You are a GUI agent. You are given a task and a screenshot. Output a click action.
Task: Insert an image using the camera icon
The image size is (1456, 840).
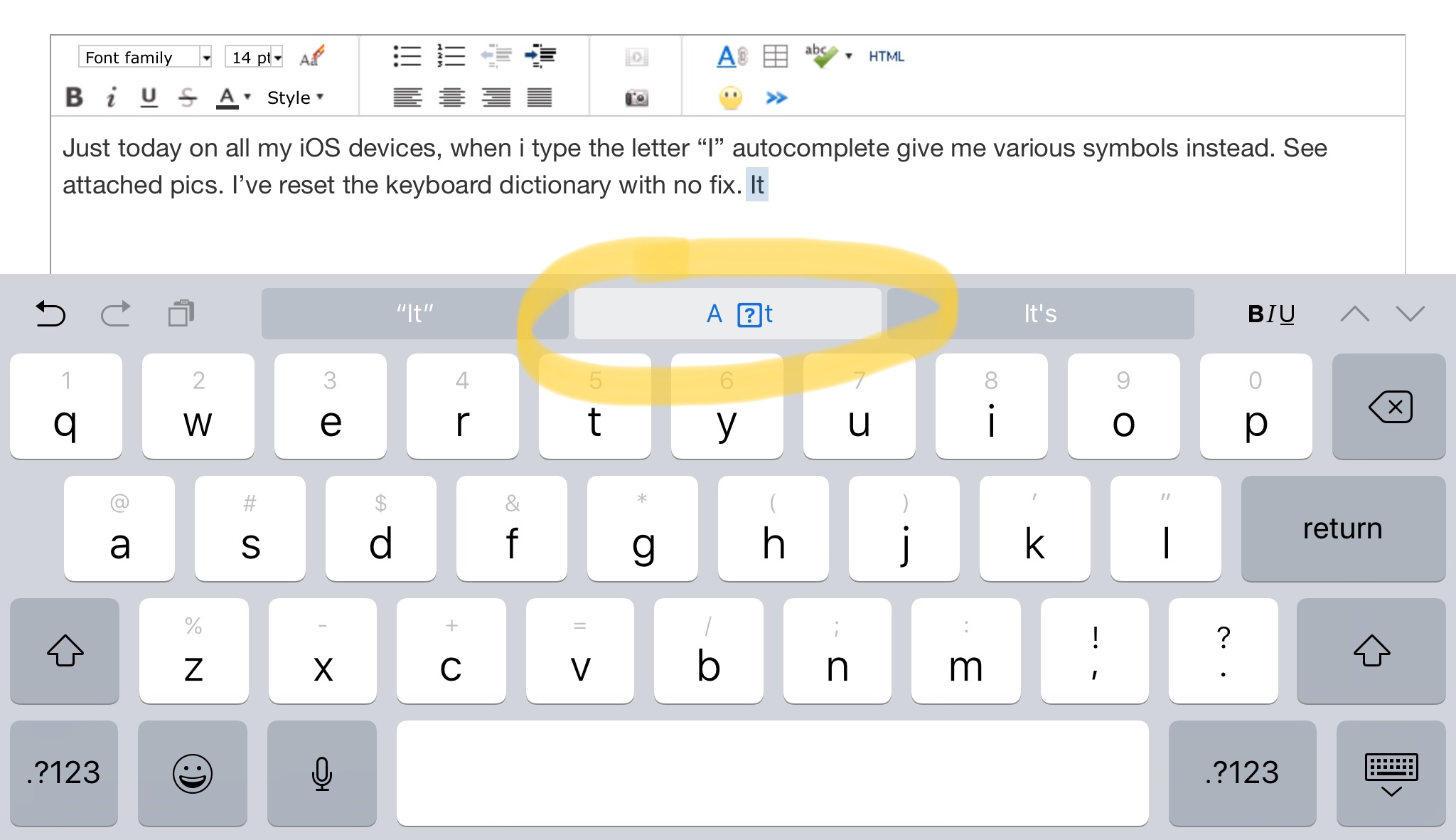(x=636, y=99)
